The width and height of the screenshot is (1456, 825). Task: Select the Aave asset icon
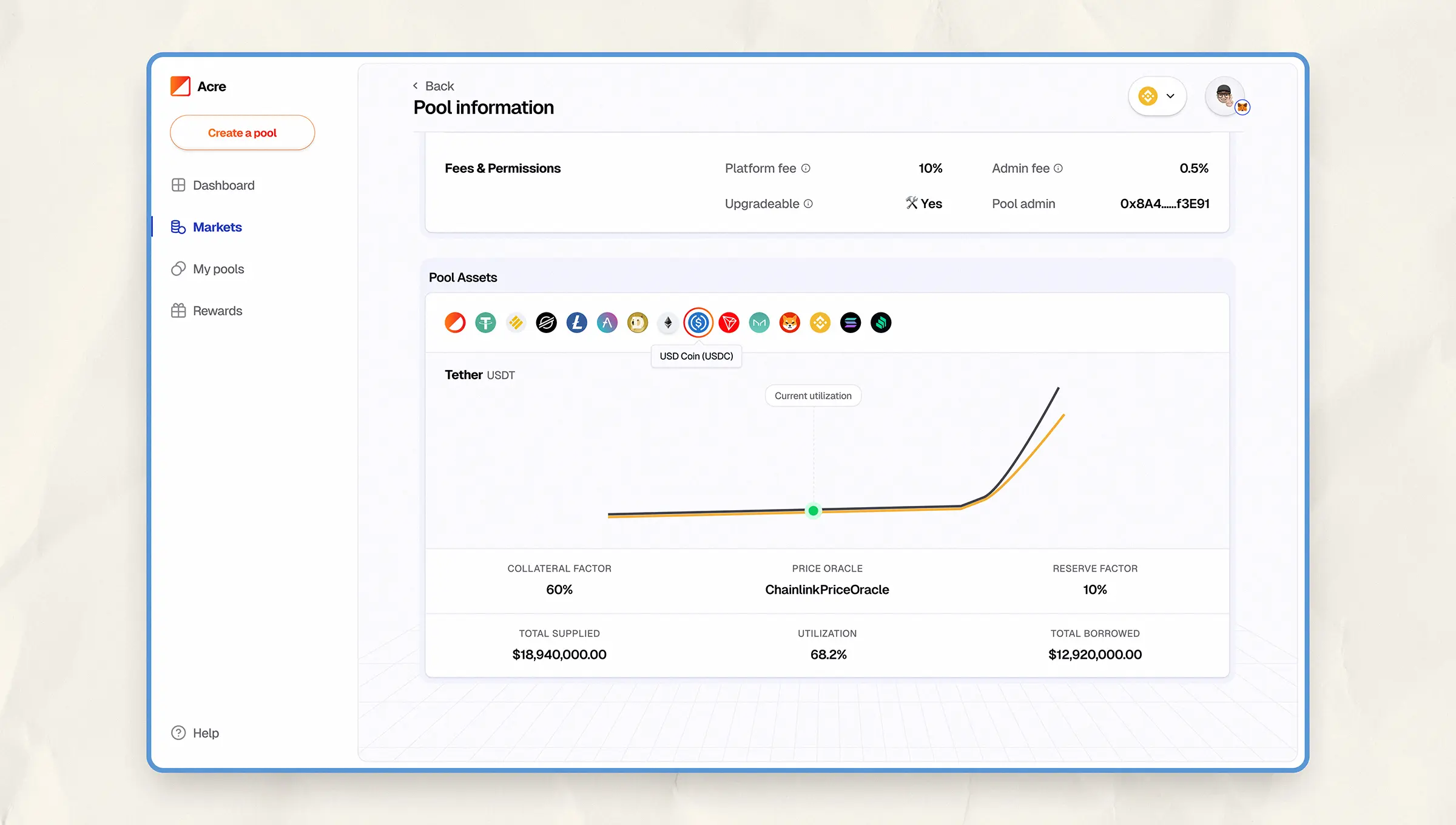point(607,323)
